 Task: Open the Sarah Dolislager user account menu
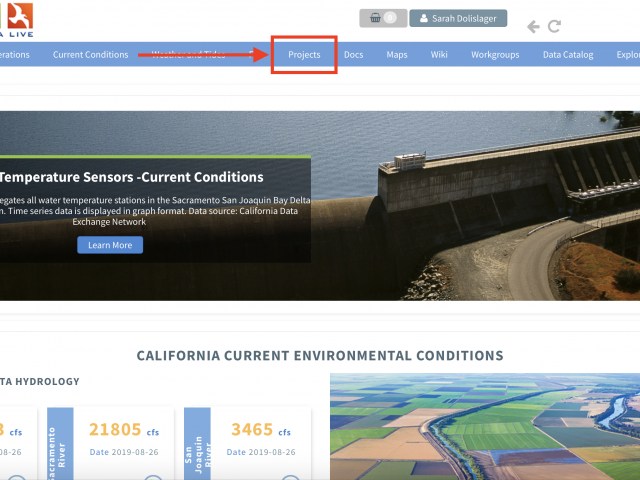click(458, 18)
